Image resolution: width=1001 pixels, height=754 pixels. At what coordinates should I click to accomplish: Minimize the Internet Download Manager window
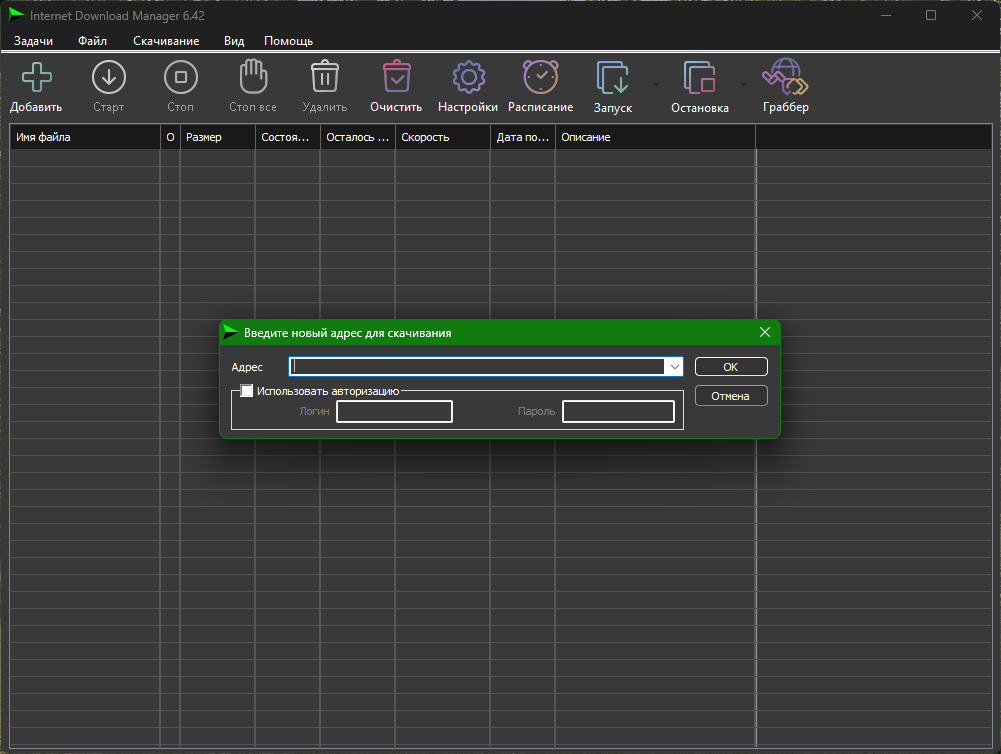885,15
